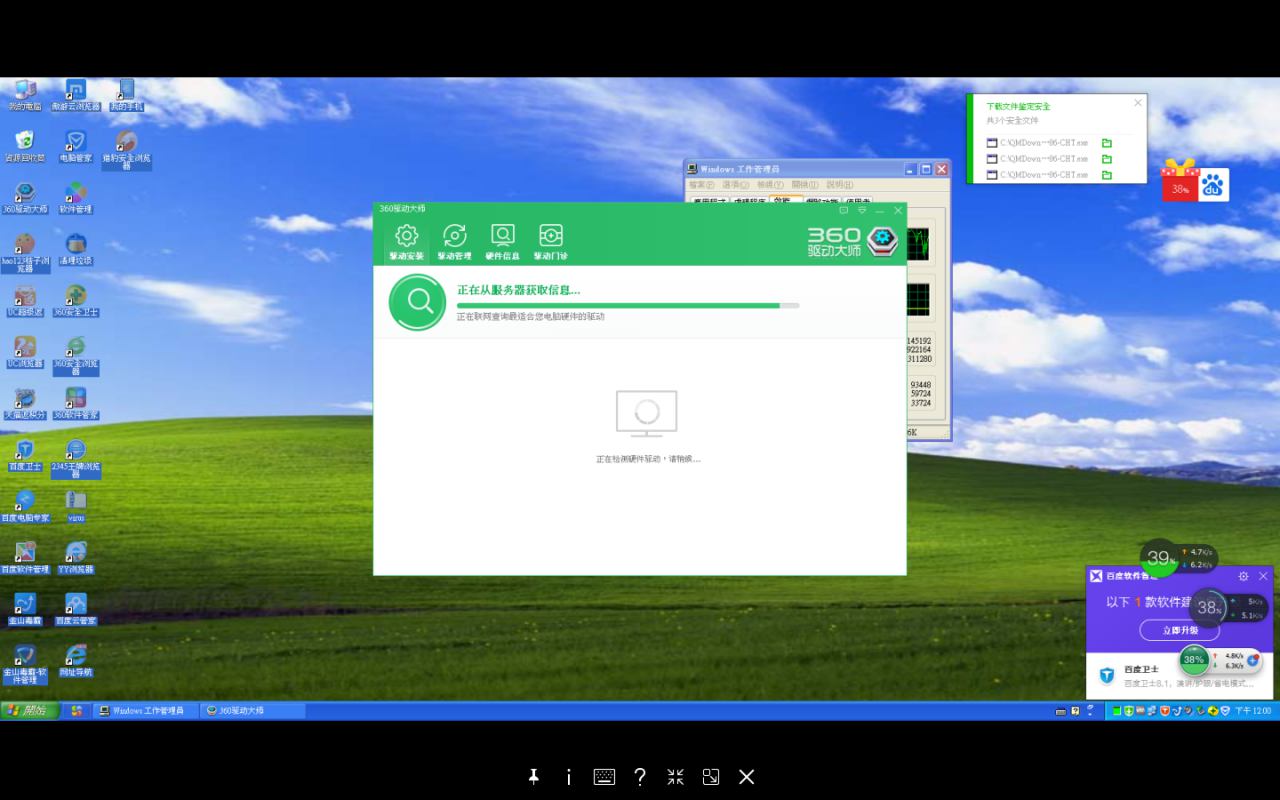Open folder for first downloaded file
Screen dimensions: 1280x800
click(x=1107, y=143)
